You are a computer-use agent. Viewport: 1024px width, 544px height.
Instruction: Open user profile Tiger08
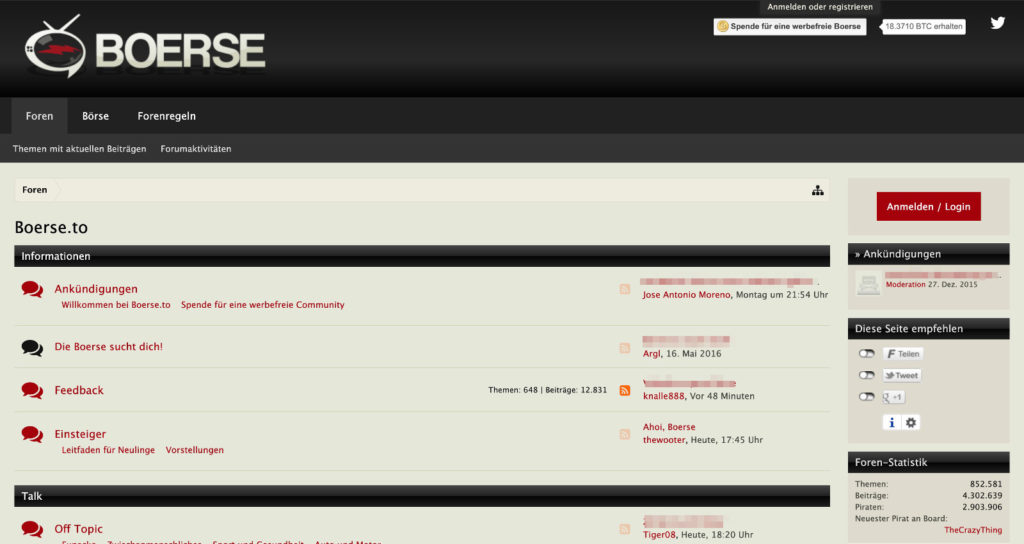pos(659,535)
